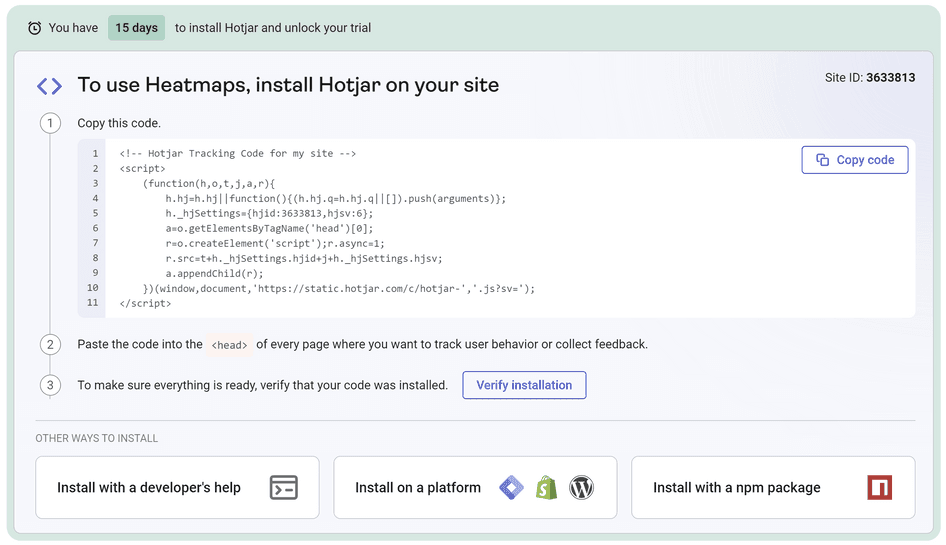Image resolution: width=946 pixels, height=545 pixels.
Task: Click the (function(h,o,t,j,a,r){ code line
Action: [x=209, y=183]
